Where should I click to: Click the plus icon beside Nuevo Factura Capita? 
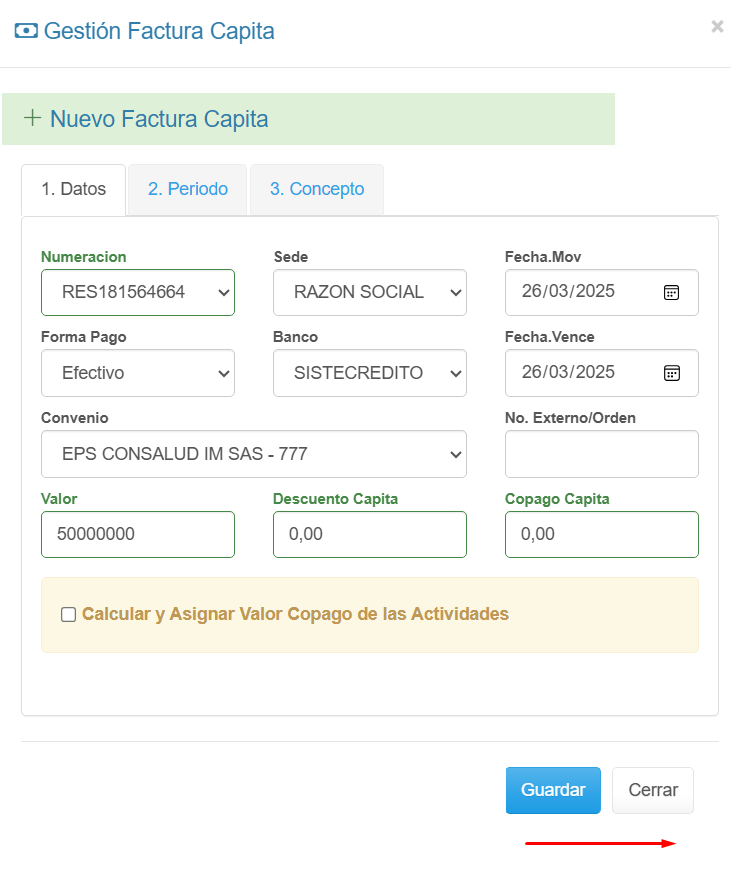(32, 119)
